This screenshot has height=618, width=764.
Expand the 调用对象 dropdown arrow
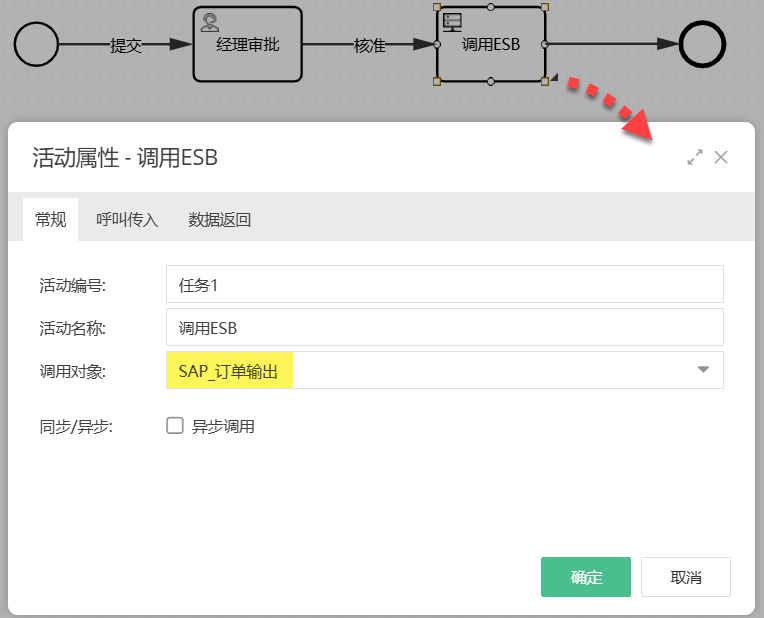coord(702,370)
